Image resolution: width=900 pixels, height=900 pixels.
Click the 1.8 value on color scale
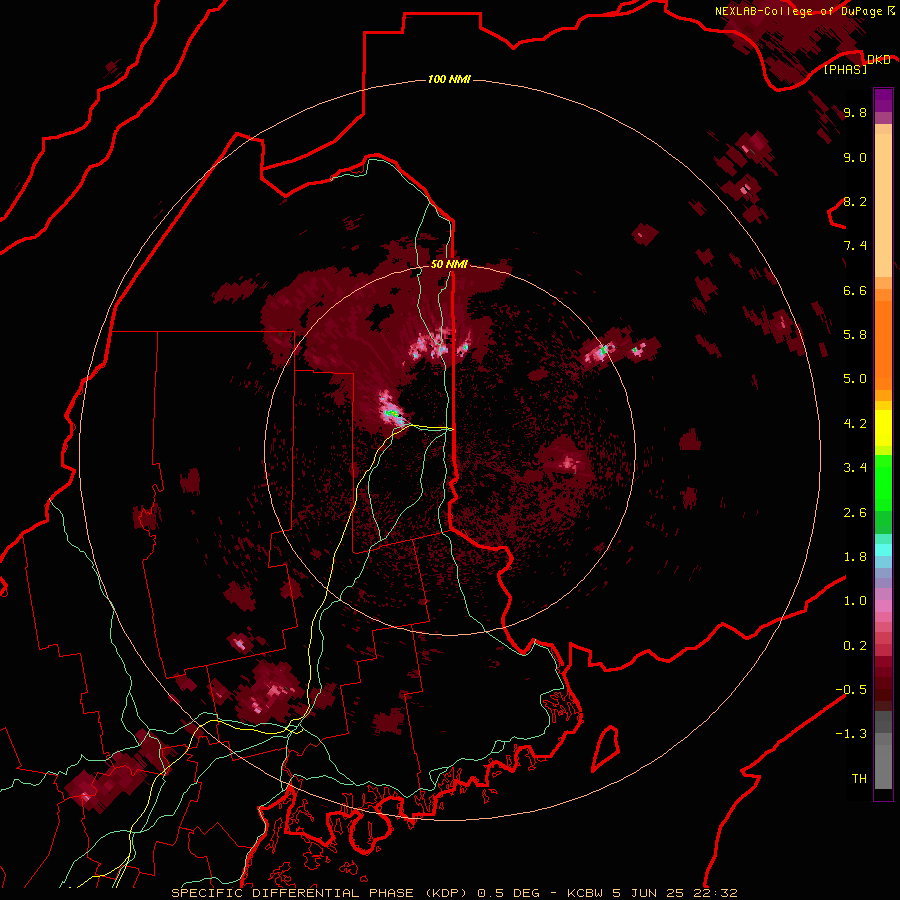(855, 557)
